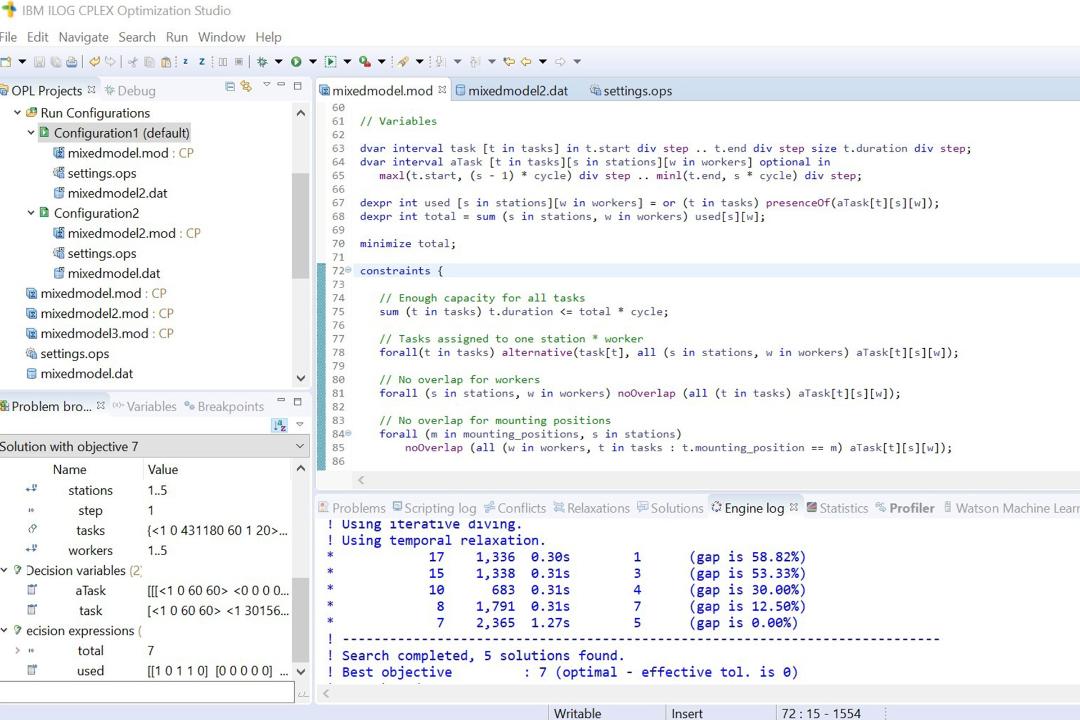Click the Debug bug toolbar icon
This screenshot has height=720, width=1080.
[x=262, y=61]
